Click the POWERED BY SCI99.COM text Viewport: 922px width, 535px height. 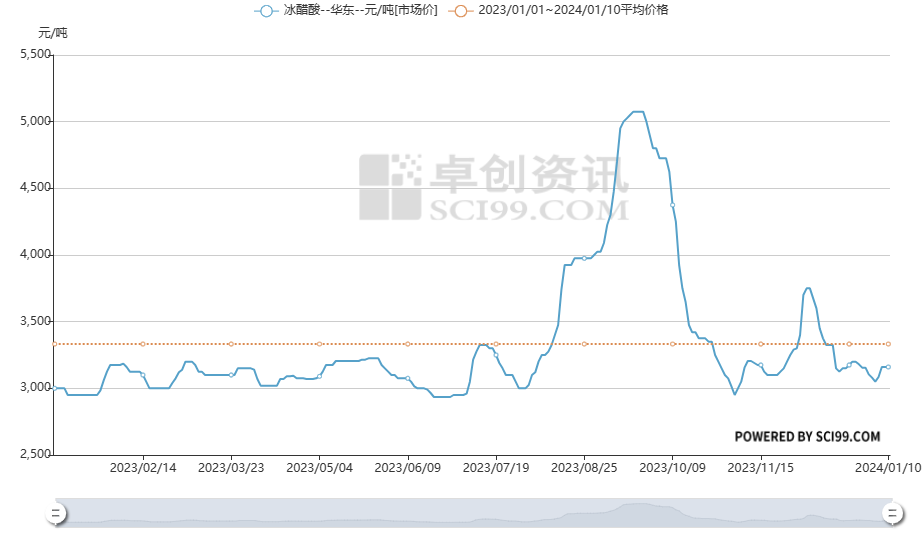807,437
